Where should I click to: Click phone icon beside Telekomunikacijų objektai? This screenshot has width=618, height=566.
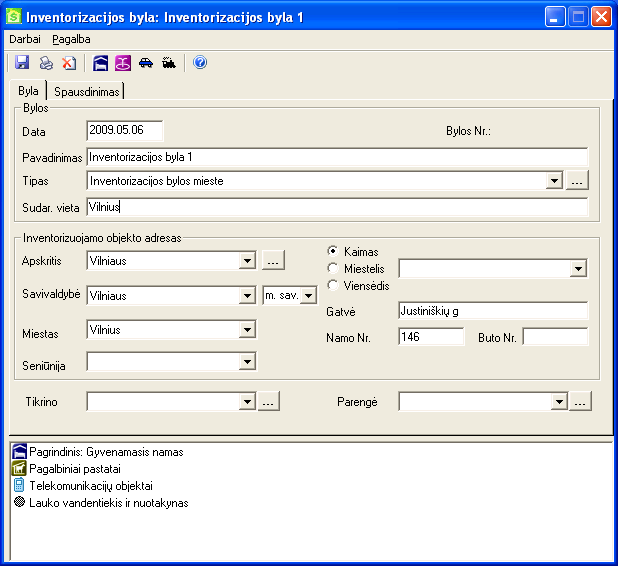tap(19, 485)
